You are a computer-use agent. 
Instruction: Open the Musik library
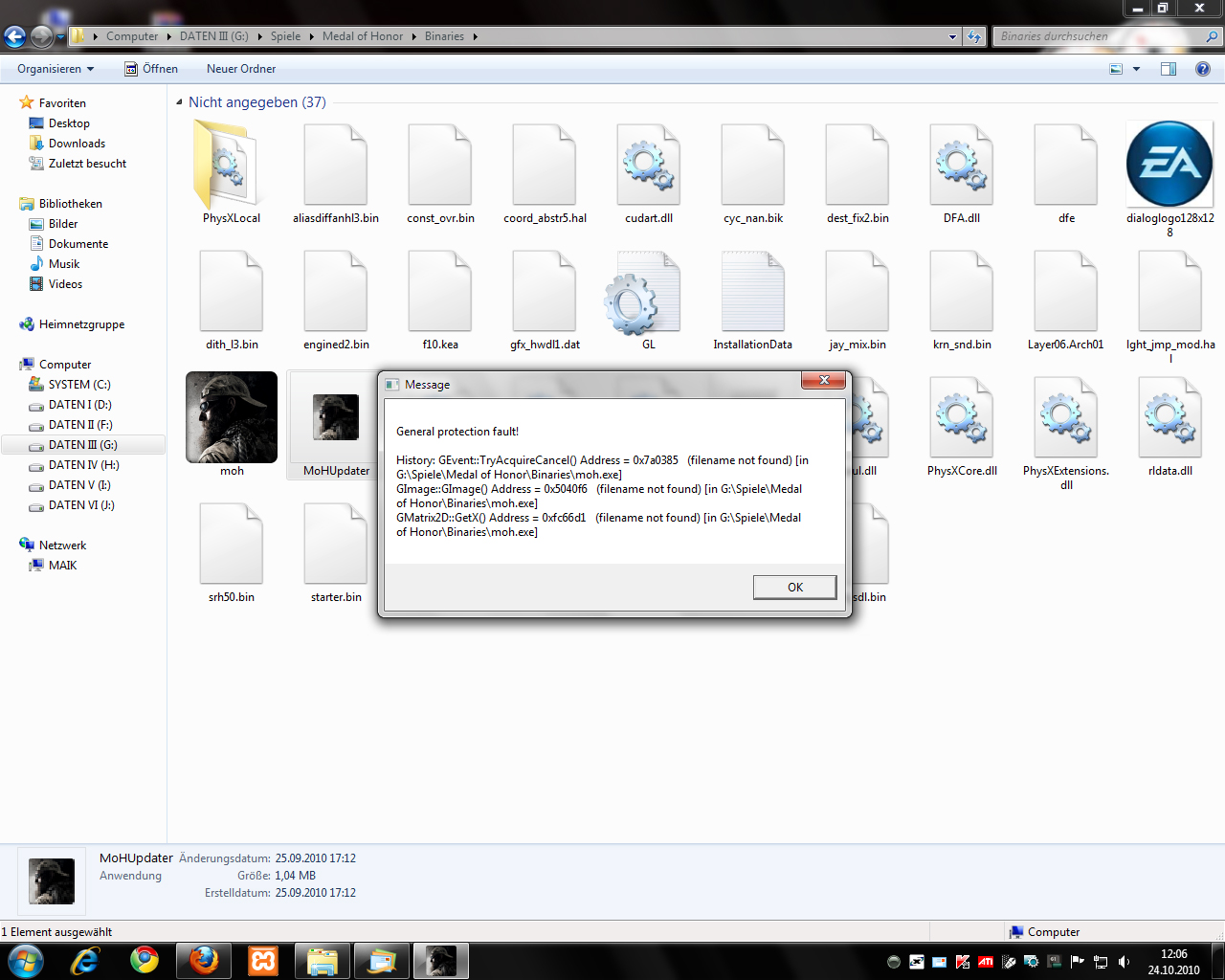[x=64, y=264]
